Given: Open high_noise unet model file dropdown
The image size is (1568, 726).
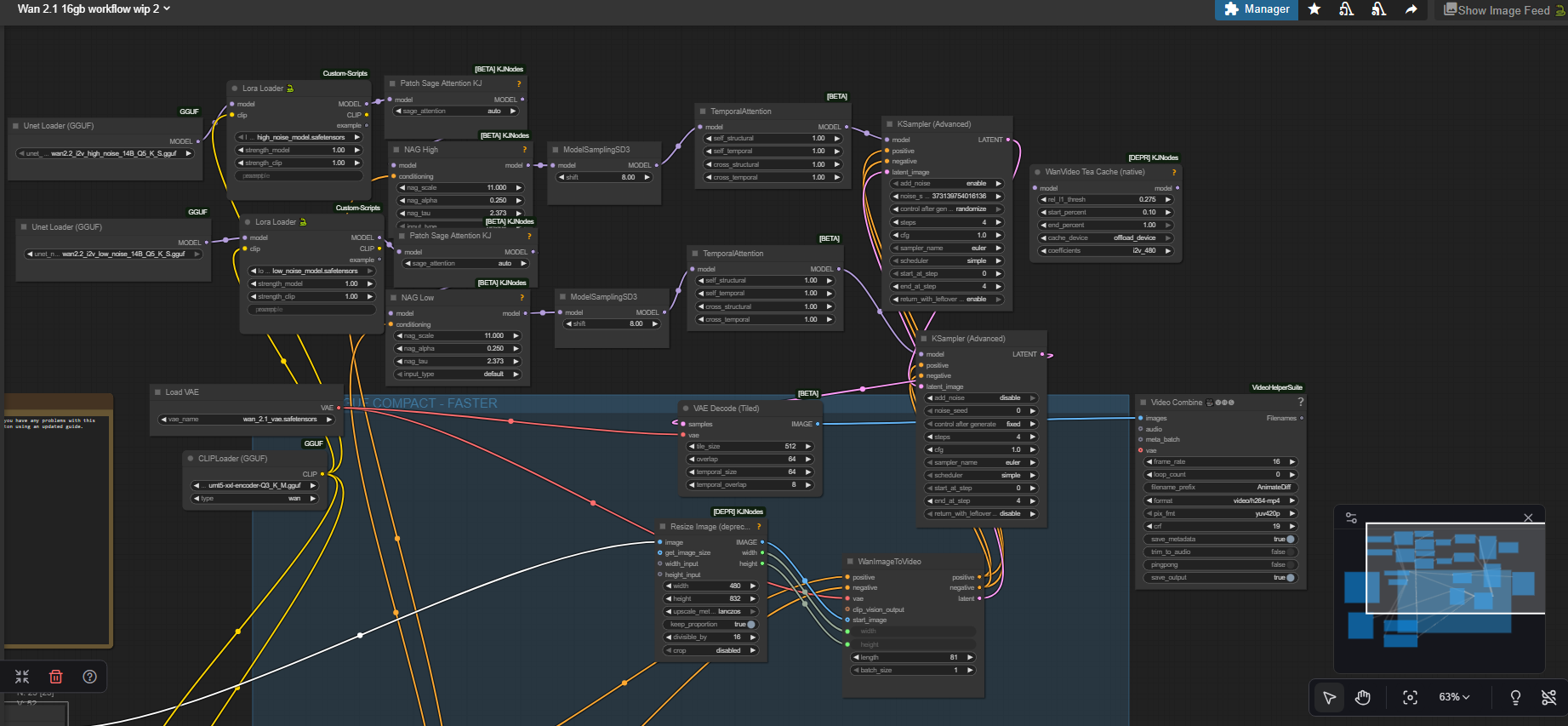Looking at the screenshot, I should (105, 154).
